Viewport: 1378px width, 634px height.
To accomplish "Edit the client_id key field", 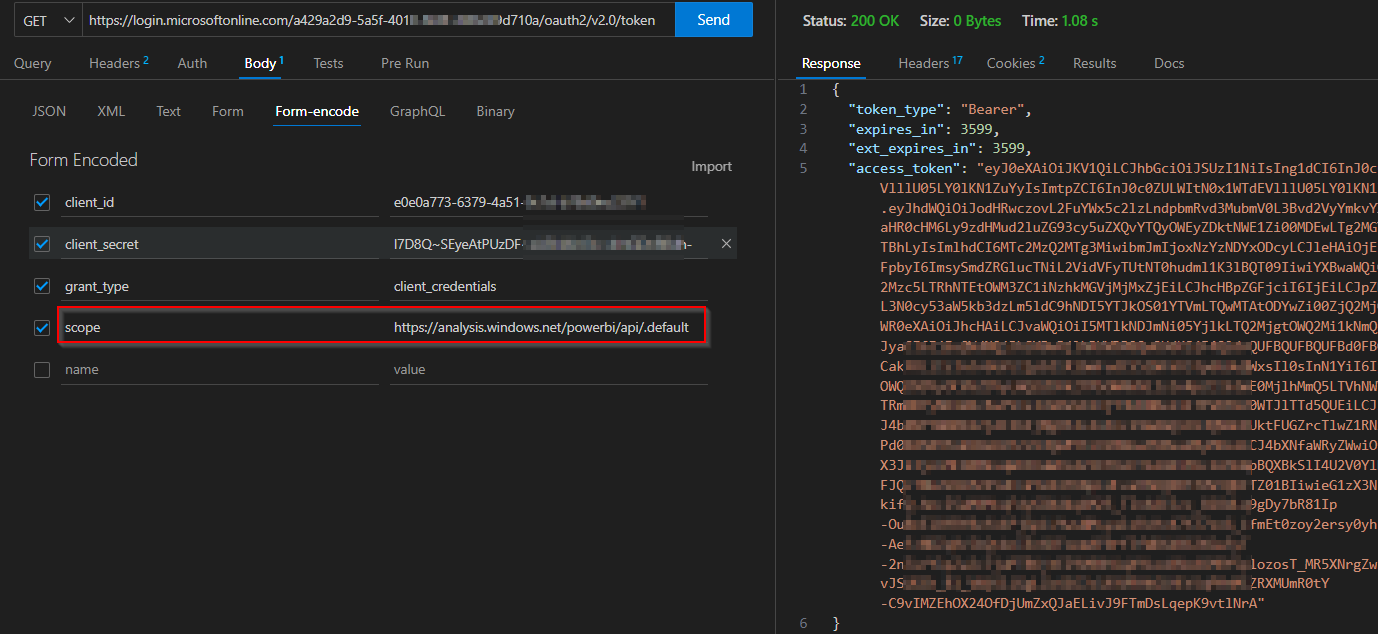I will coord(220,202).
